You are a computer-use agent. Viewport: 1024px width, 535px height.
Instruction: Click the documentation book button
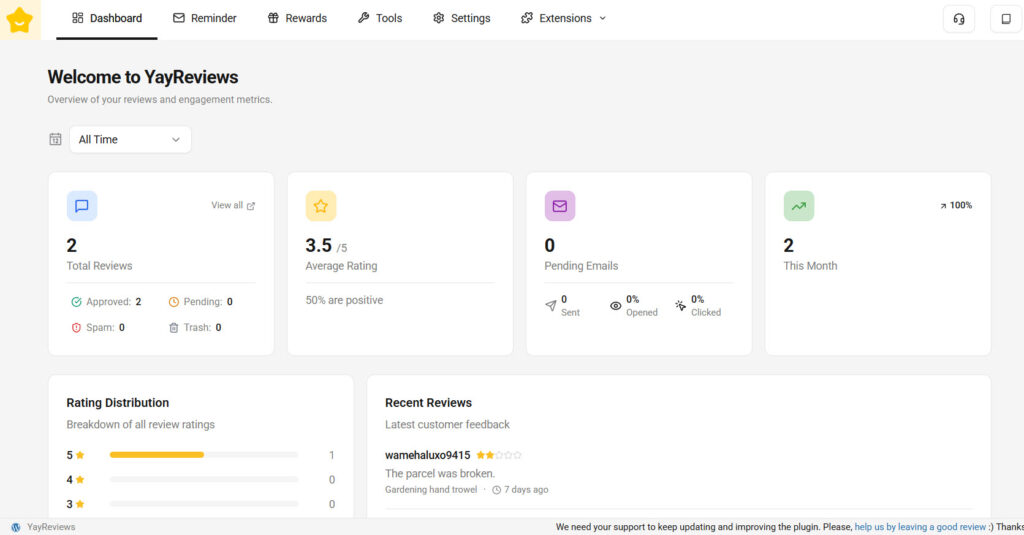click(x=1006, y=19)
